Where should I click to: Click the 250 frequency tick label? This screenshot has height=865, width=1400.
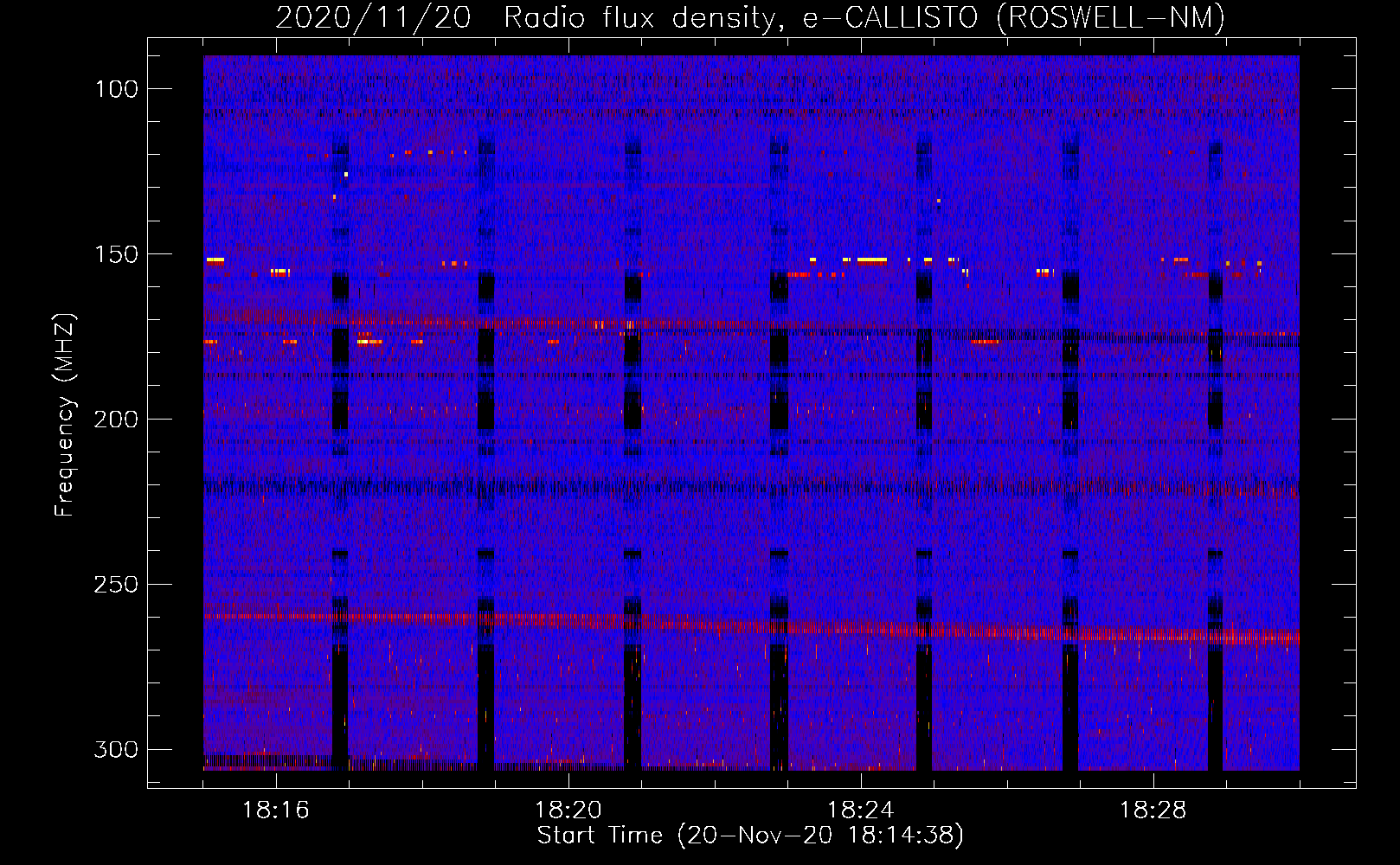point(116,585)
